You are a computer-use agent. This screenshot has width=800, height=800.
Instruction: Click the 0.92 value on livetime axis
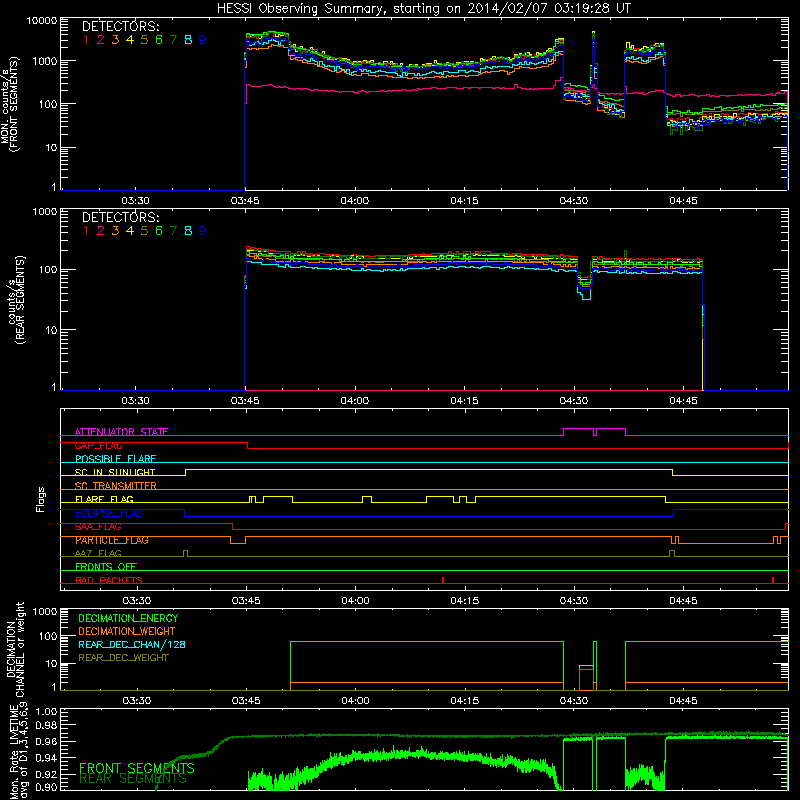[47, 774]
